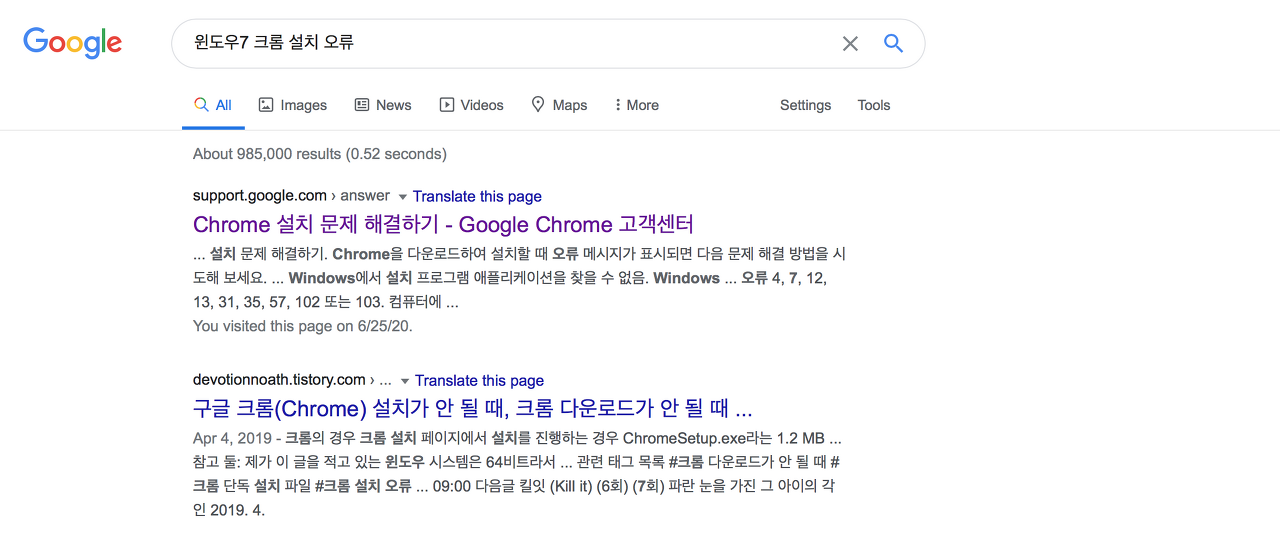Select the All tab
This screenshot has width=1280, height=546.
pyautogui.click(x=213, y=105)
